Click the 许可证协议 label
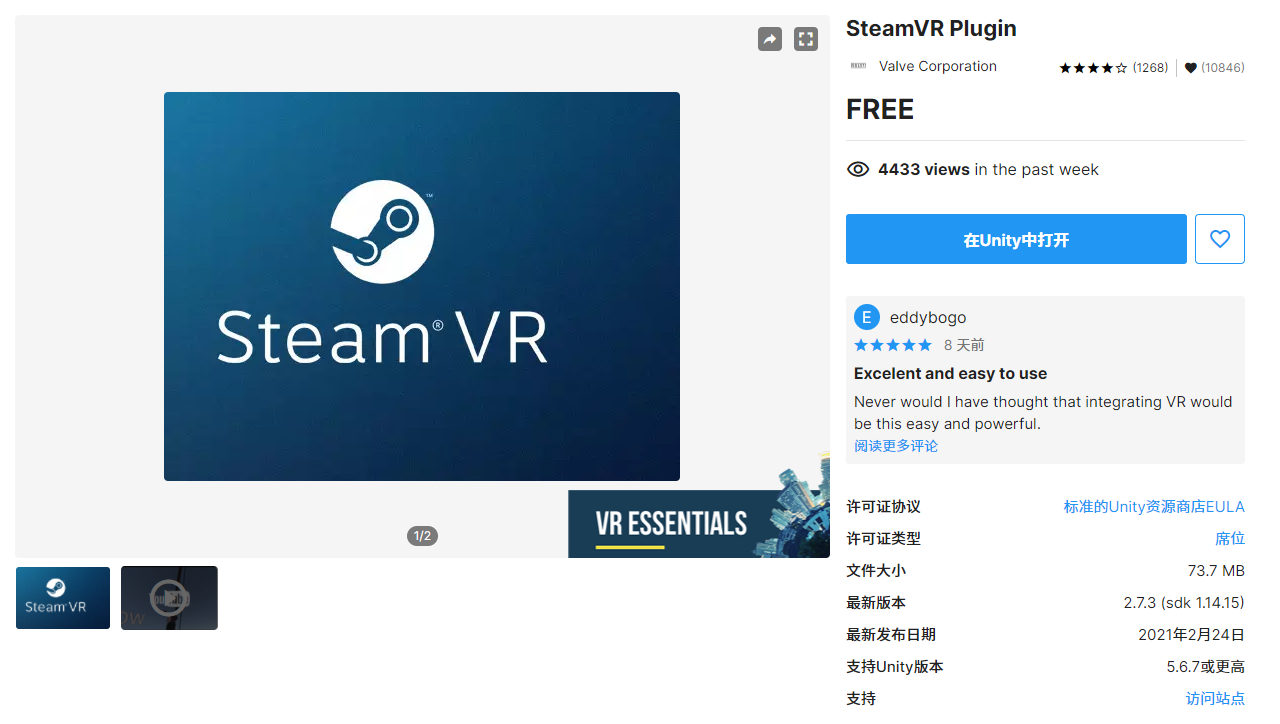This screenshot has height=724, width=1280. tap(883, 507)
